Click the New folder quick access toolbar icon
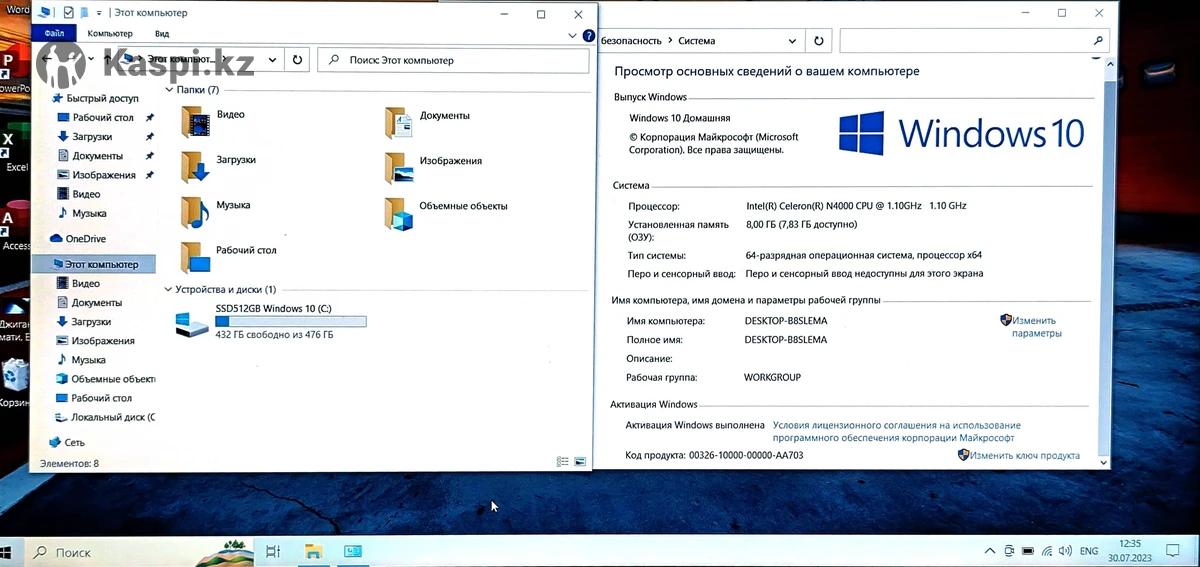The image size is (1200, 567). pos(85,13)
